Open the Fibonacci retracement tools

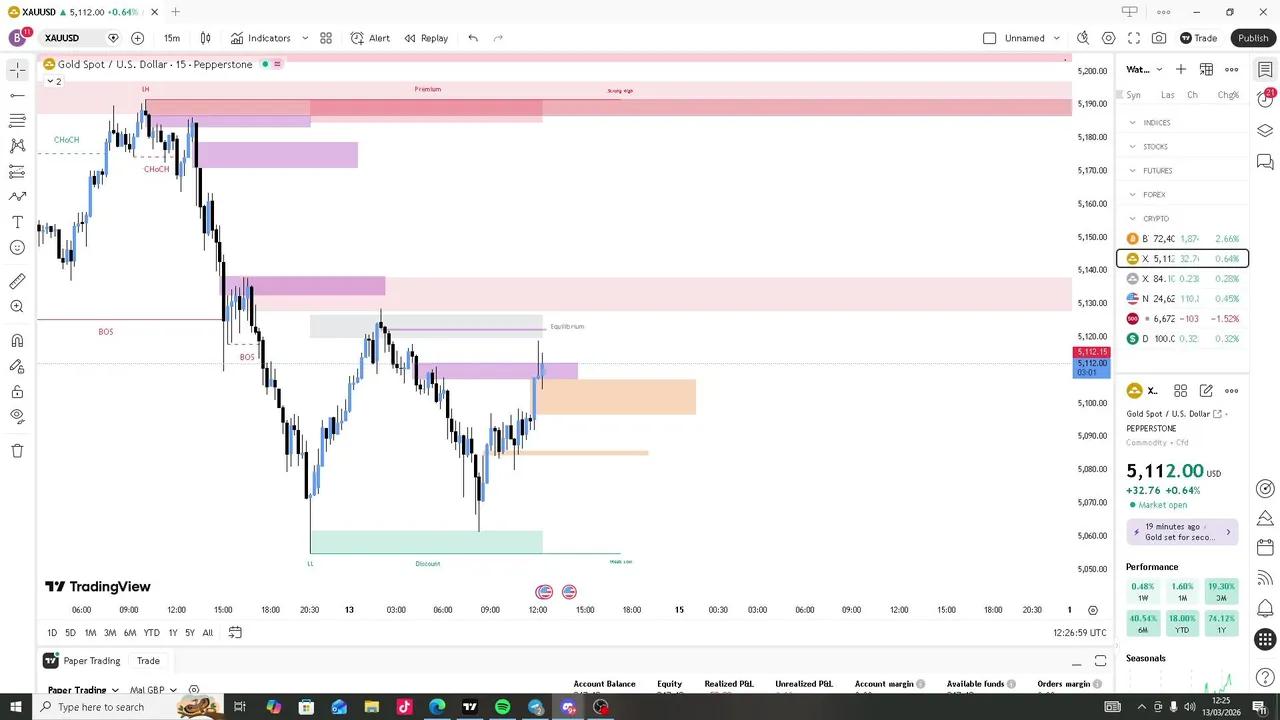[17, 121]
